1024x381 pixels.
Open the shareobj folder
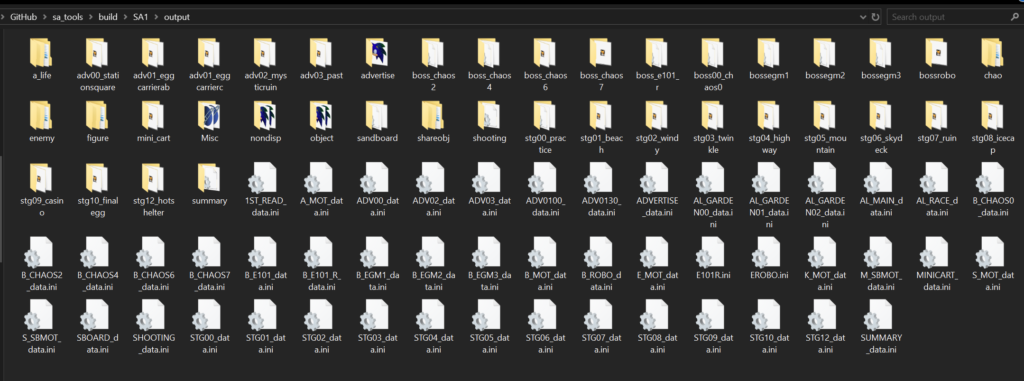pyautogui.click(x=433, y=122)
